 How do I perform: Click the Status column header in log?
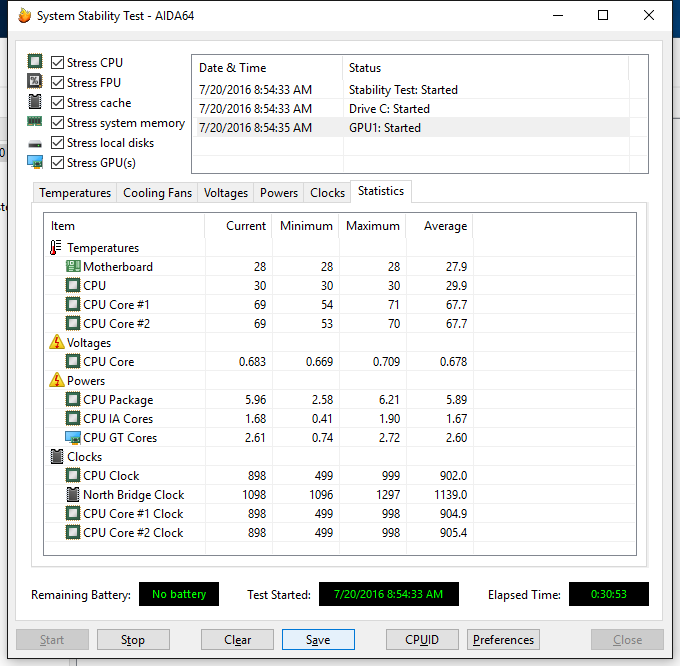pos(485,68)
